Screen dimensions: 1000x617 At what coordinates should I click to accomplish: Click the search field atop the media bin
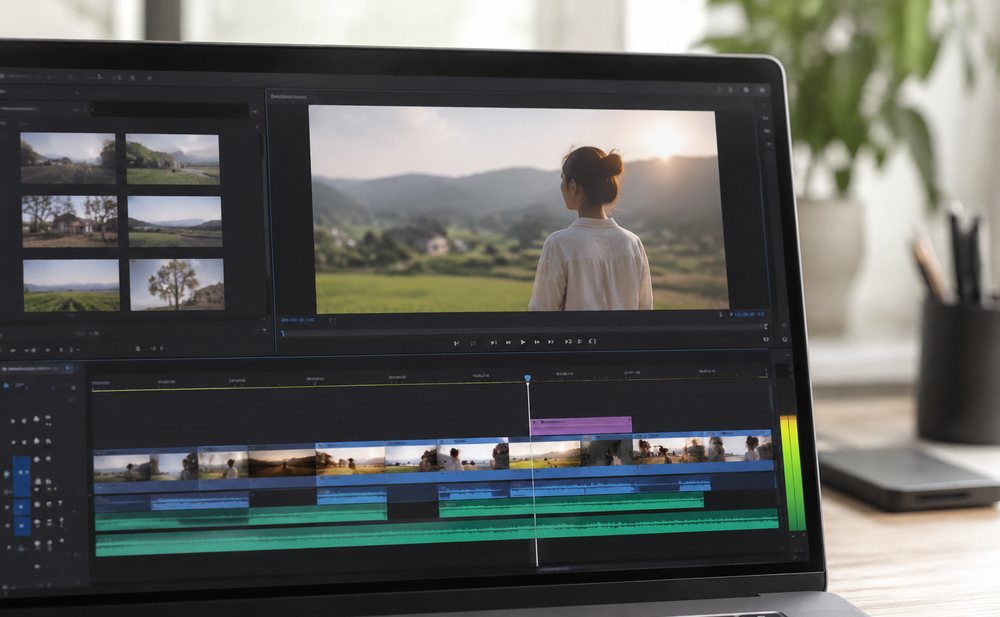click(x=170, y=110)
